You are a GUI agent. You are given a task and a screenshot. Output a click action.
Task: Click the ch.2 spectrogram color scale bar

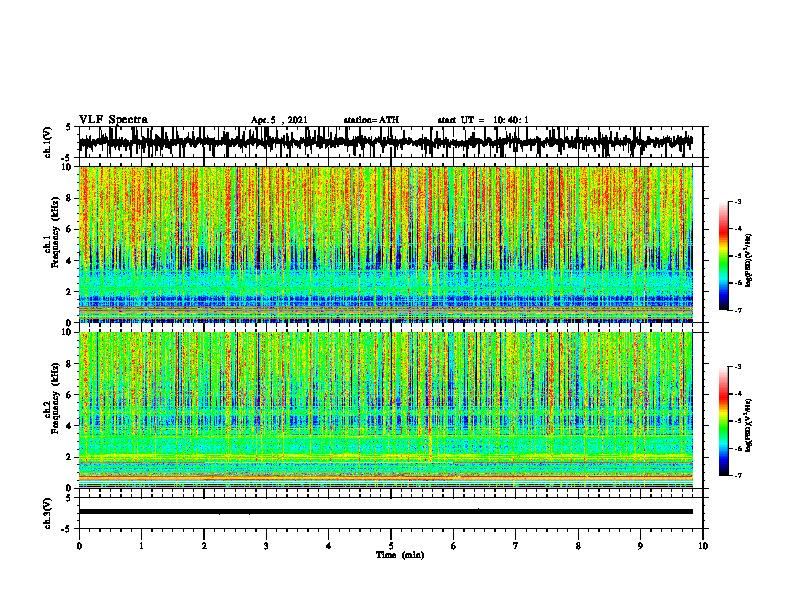[x=723, y=421]
